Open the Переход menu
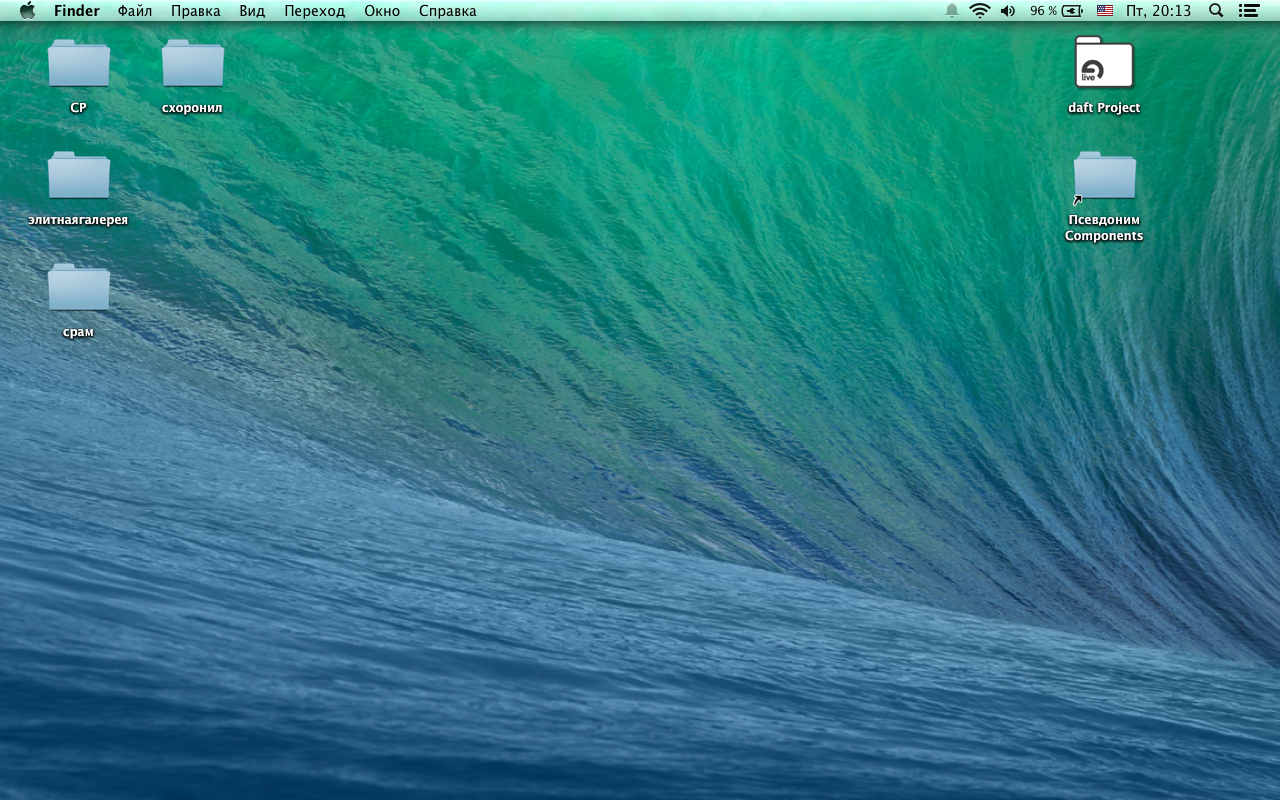This screenshot has width=1280, height=800. click(314, 11)
